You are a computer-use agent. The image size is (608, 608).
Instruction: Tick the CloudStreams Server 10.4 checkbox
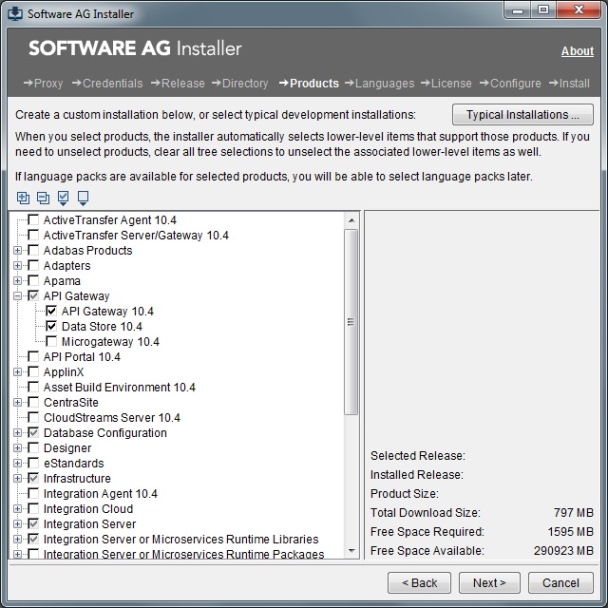tap(33, 417)
